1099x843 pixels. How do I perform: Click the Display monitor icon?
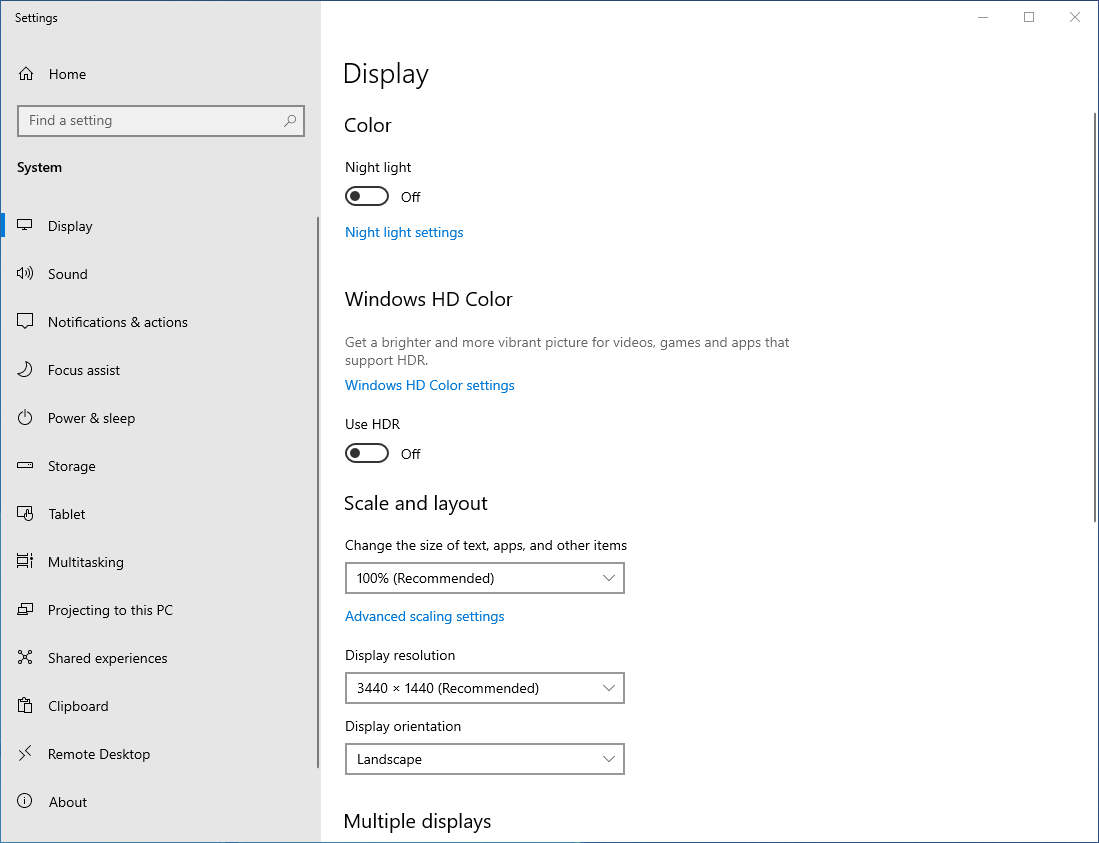(25, 226)
